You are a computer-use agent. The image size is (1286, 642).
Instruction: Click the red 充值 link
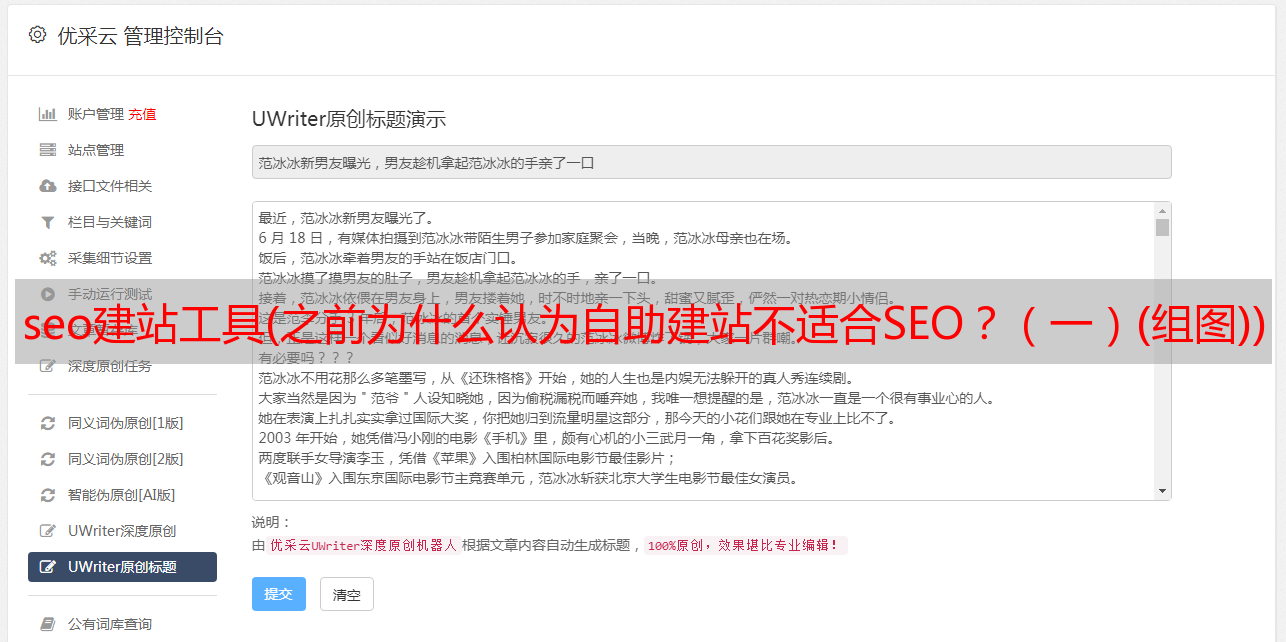point(142,114)
